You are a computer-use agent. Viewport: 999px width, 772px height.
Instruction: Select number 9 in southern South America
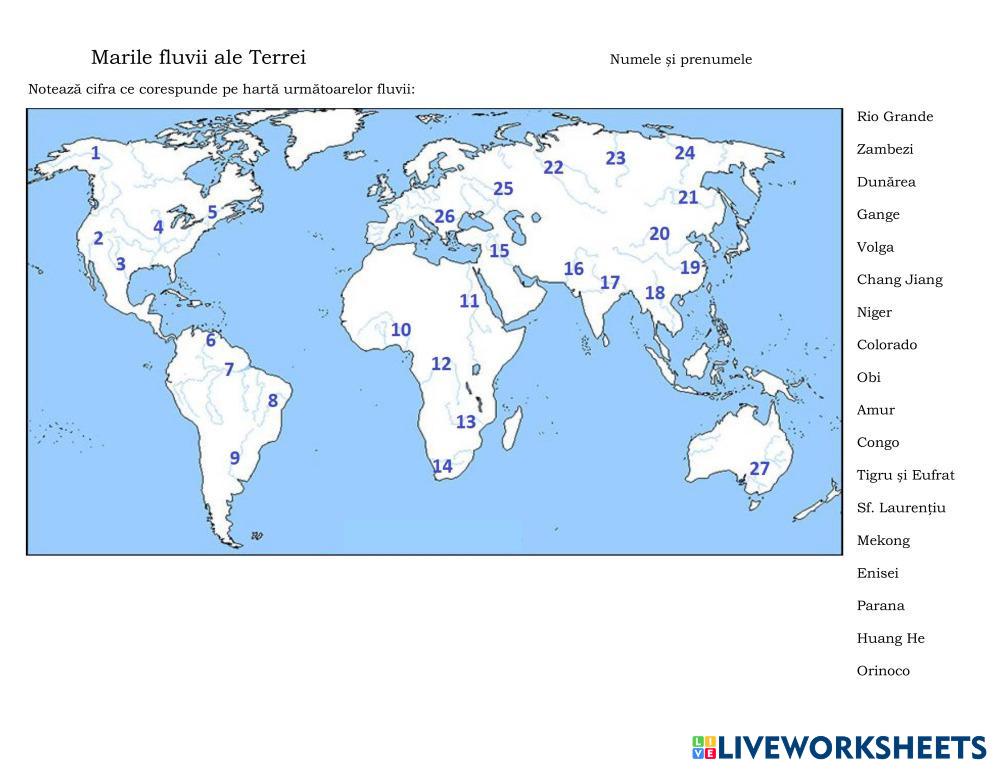235,458
